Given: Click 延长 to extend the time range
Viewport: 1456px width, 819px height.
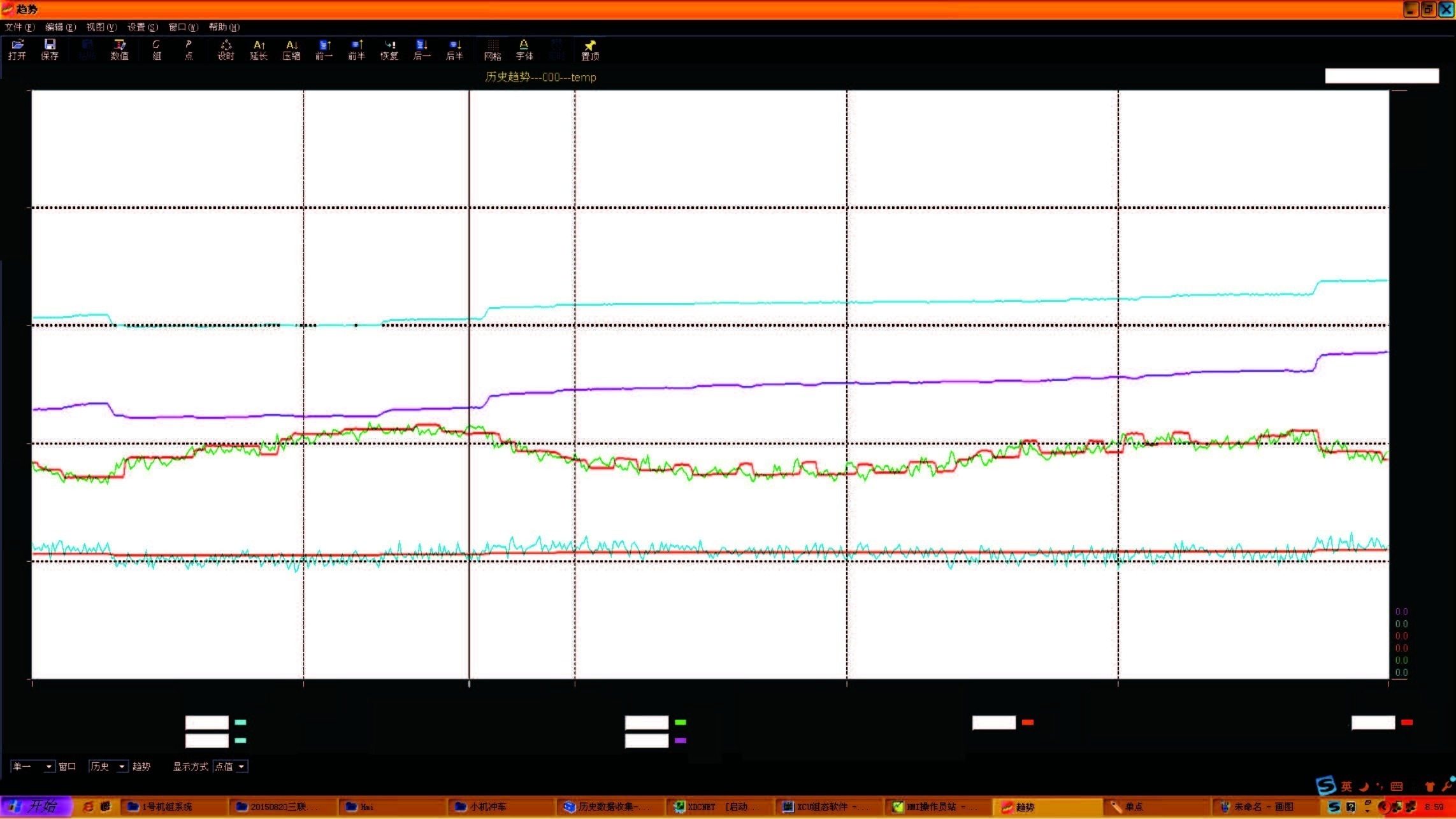Looking at the screenshot, I should coord(259,49).
